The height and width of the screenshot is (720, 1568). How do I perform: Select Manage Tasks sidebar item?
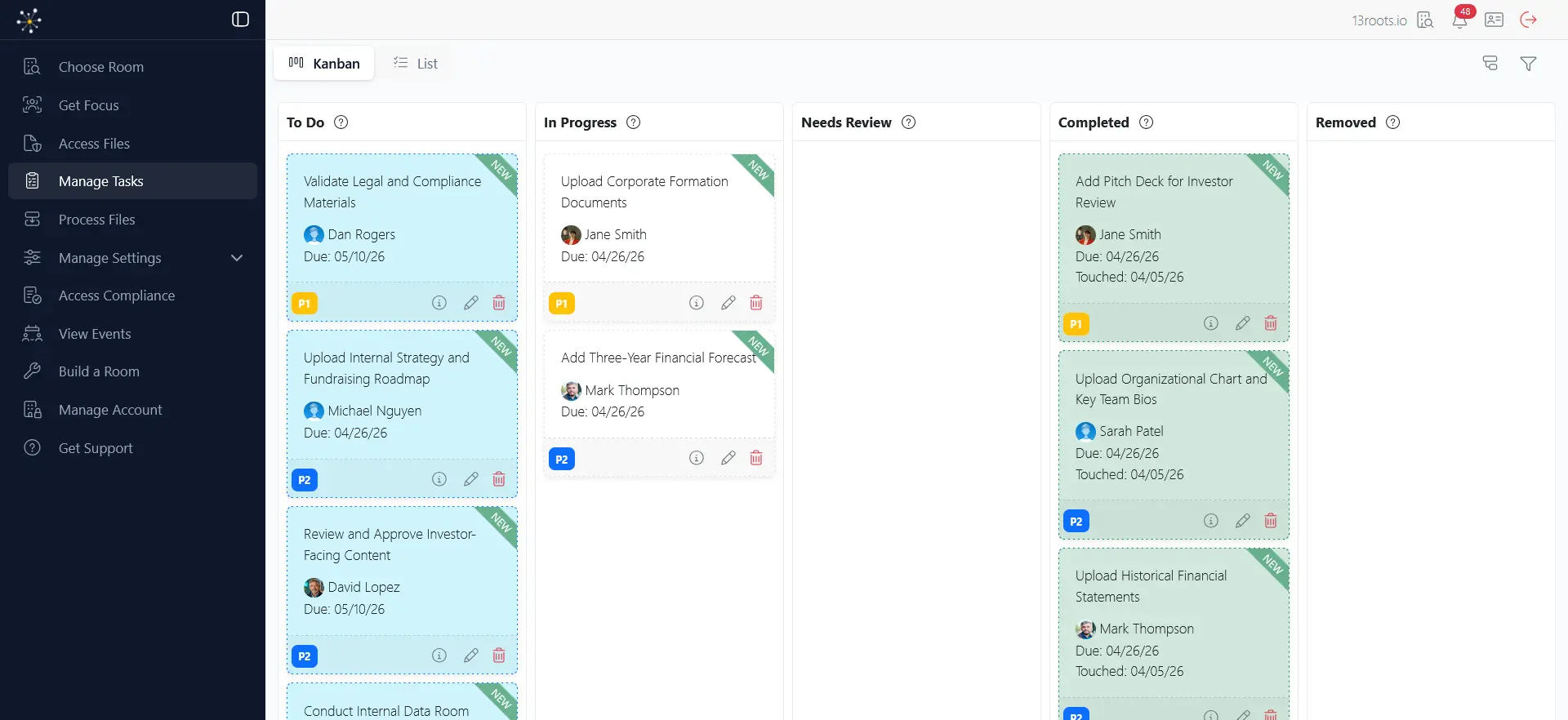[132, 181]
